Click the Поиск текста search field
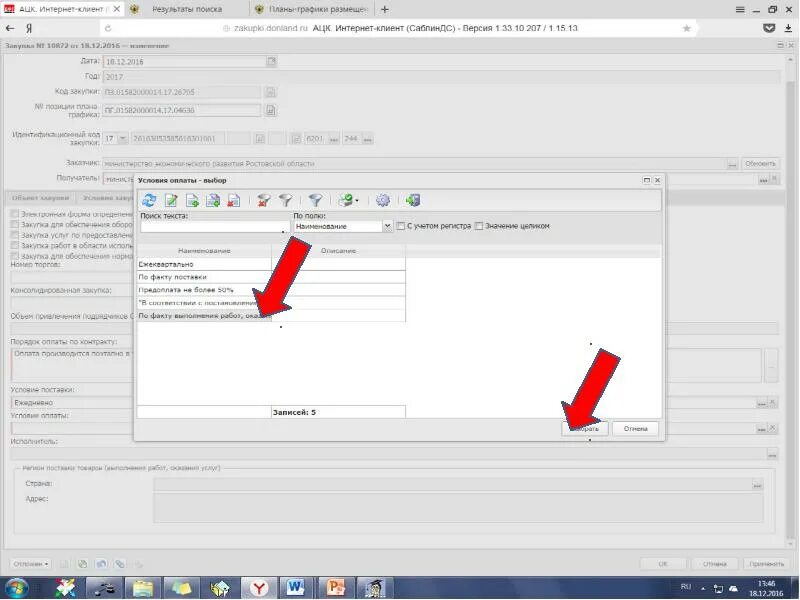This screenshot has width=800, height=600. click(214, 227)
